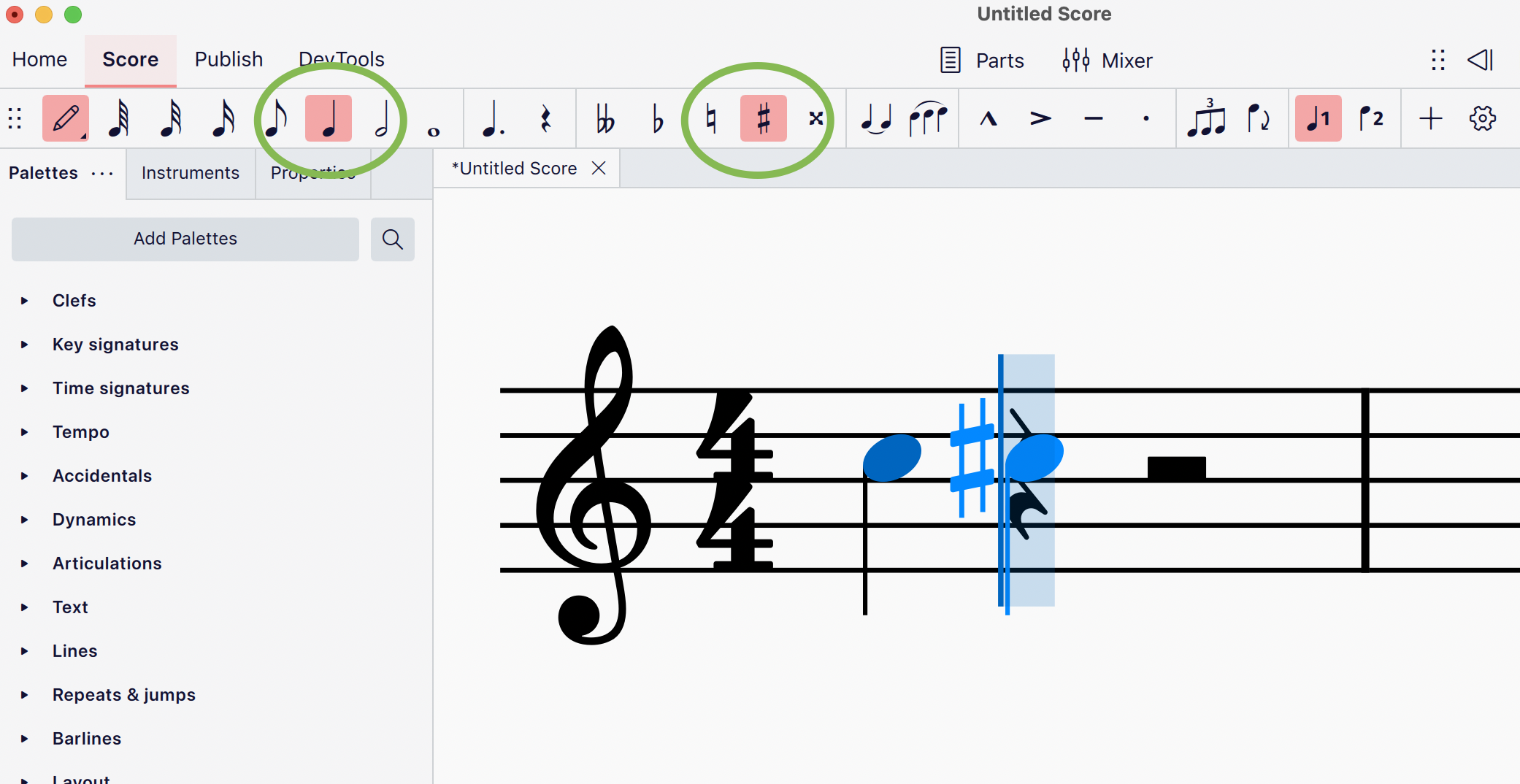Select the half note duration

[380, 118]
